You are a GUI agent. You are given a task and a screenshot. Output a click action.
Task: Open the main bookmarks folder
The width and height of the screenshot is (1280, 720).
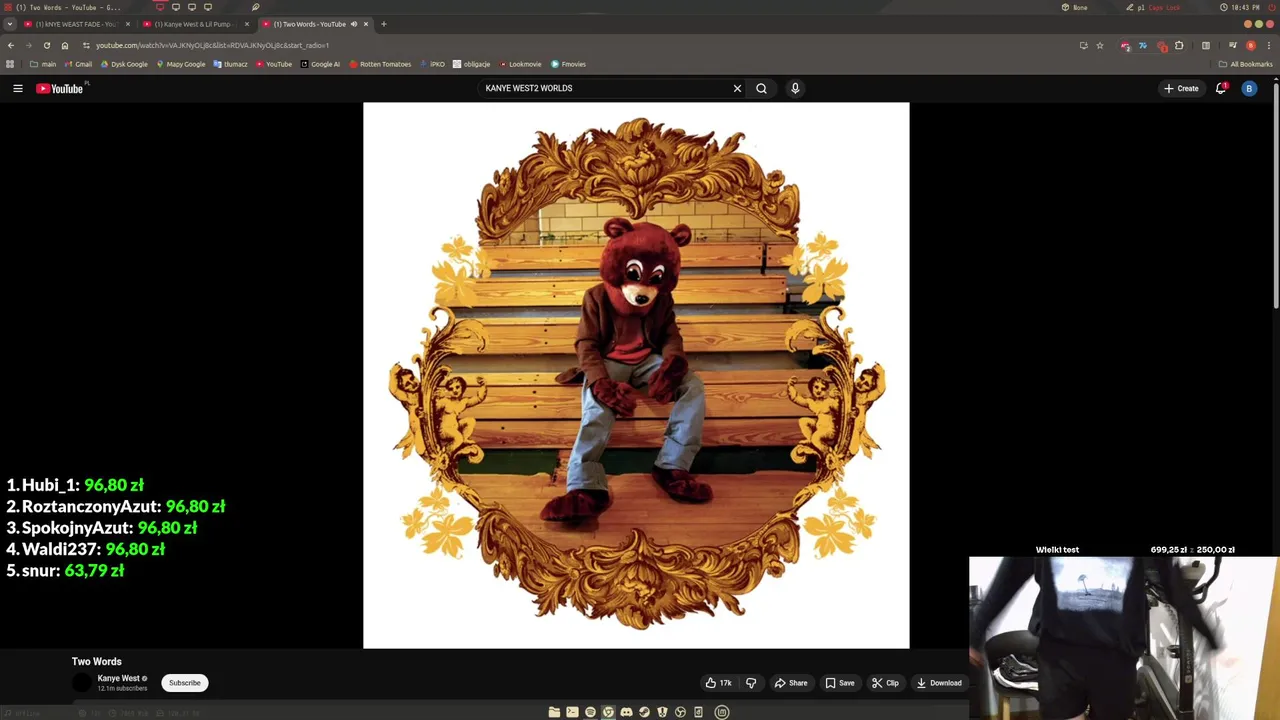point(43,64)
